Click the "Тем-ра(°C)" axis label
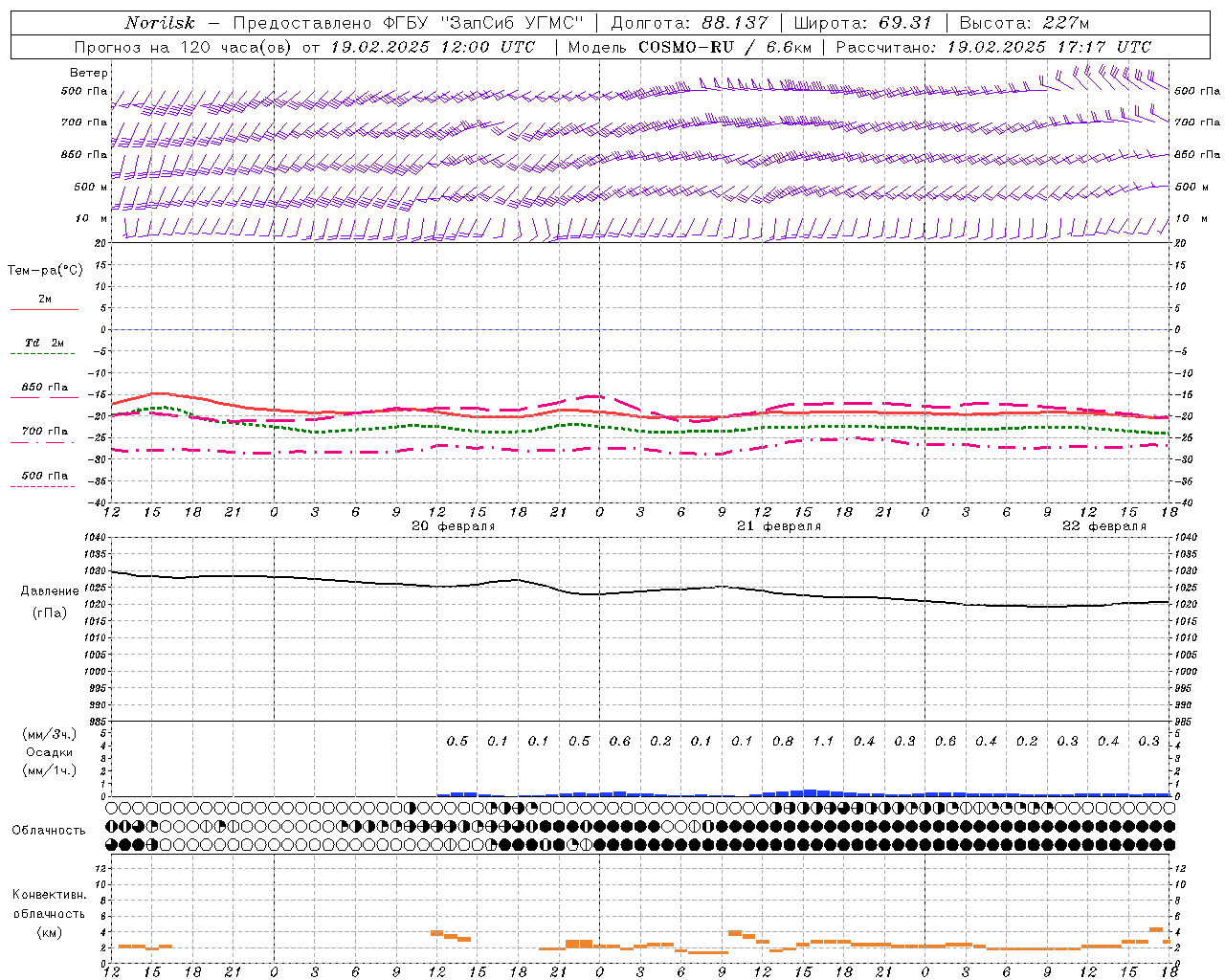Image resolution: width=1225 pixels, height=980 pixels. pos(45,271)
